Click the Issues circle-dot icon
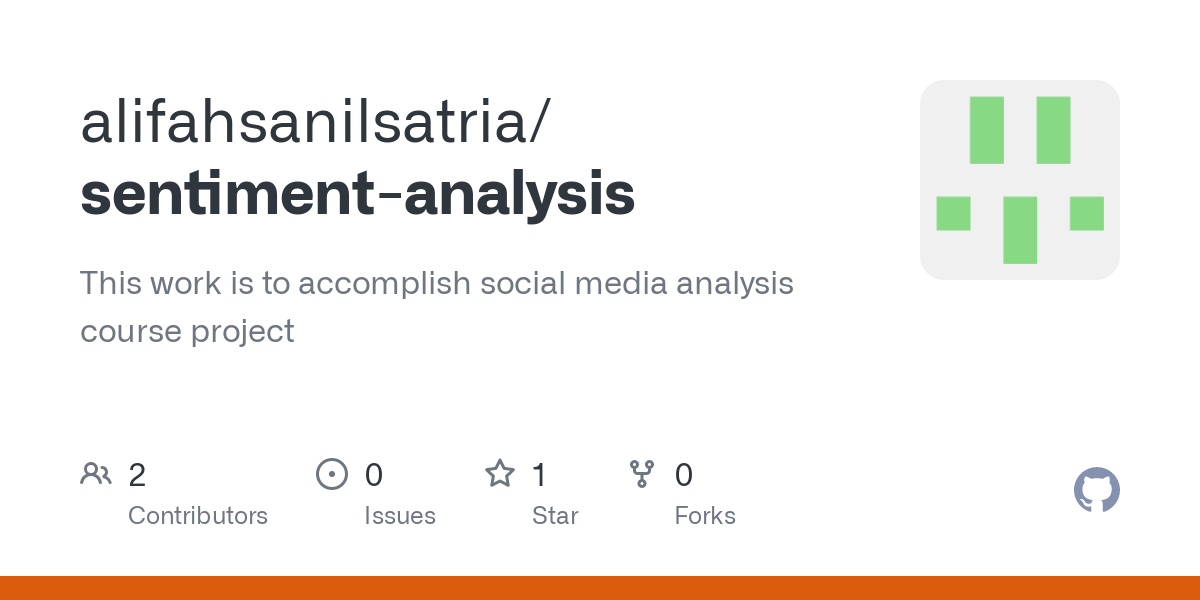 pyautogui.click(x=332, y=473)
